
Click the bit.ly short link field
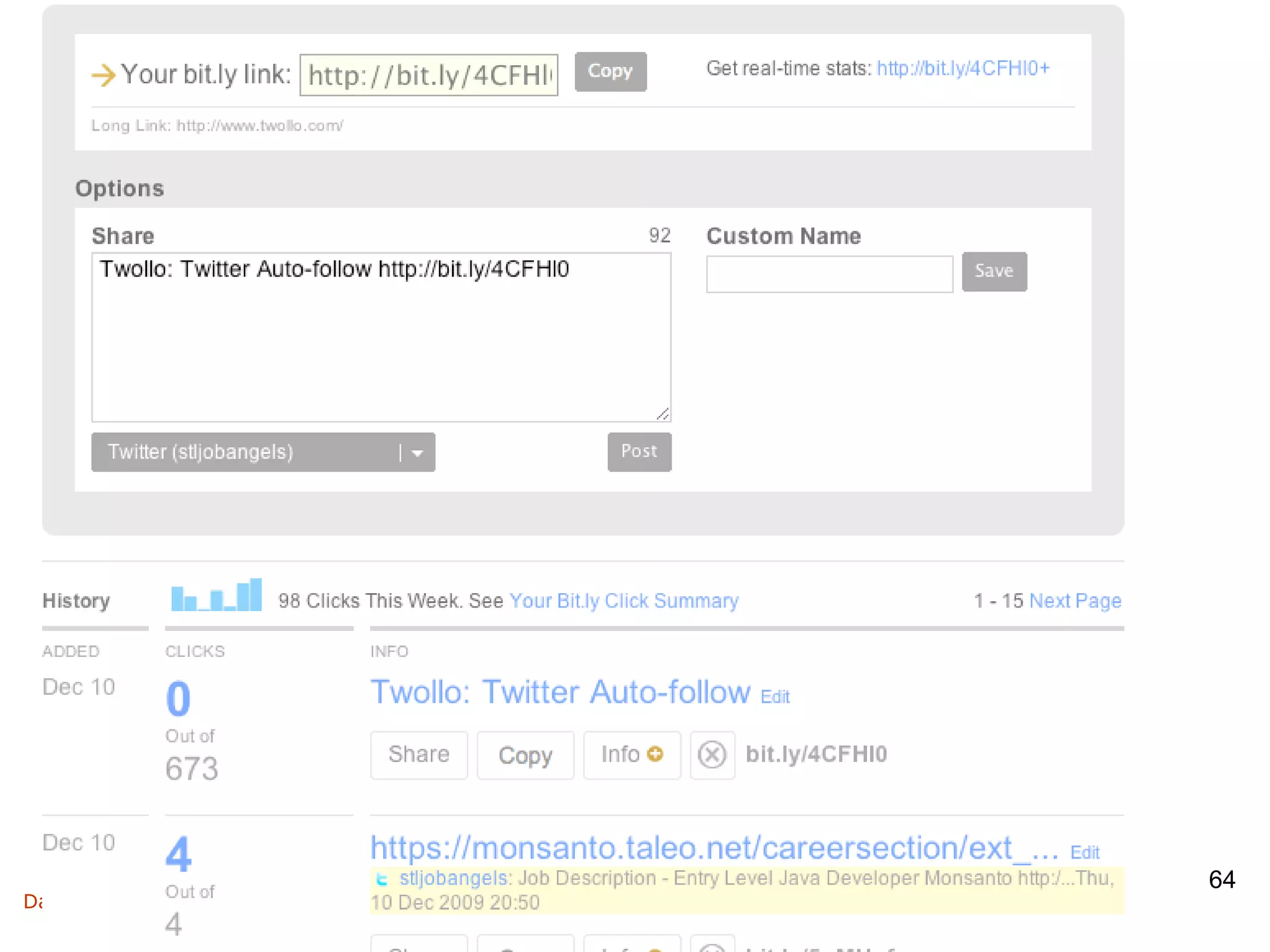coord(429,75)
